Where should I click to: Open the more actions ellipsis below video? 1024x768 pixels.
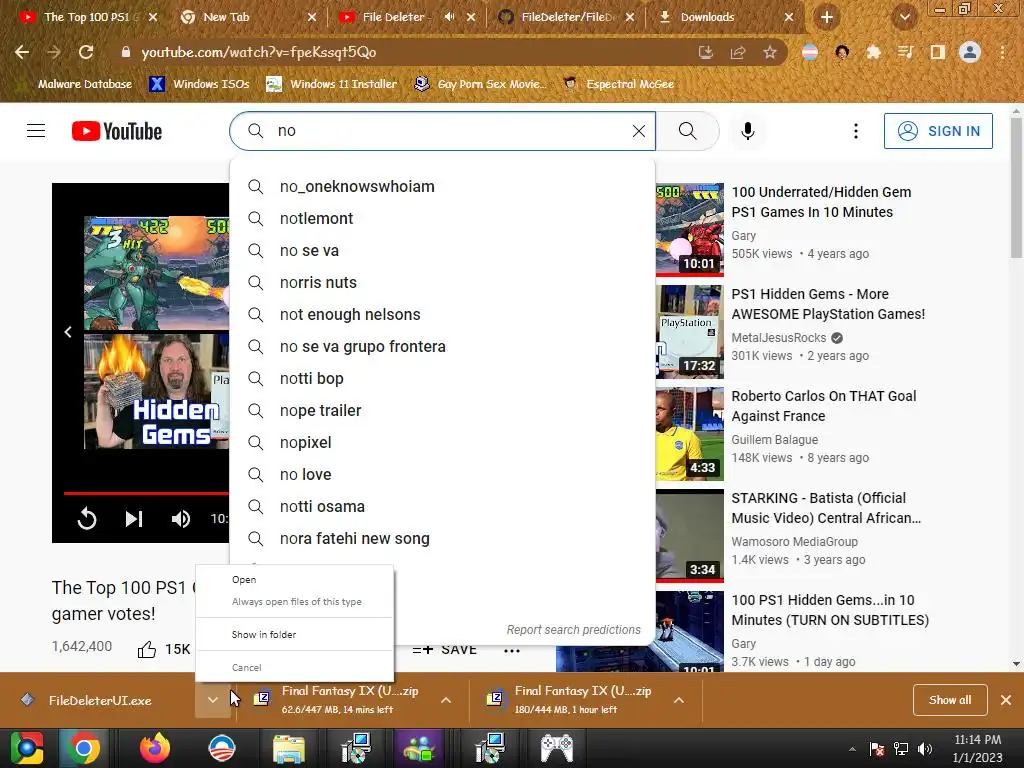512,650
